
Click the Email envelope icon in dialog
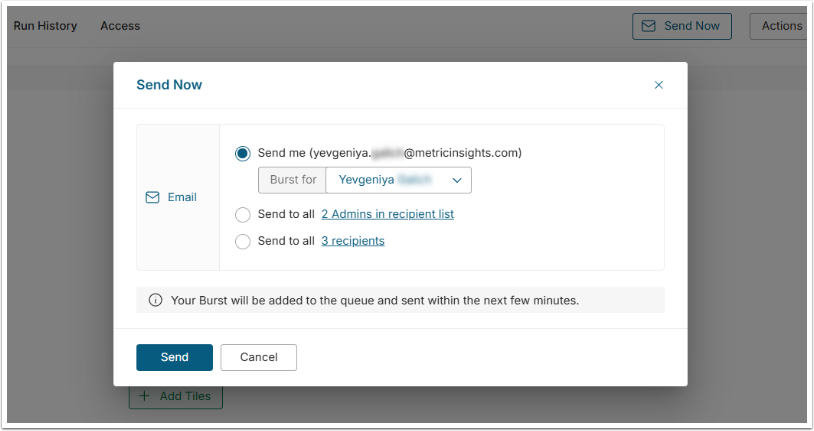[x=153, y=198]
